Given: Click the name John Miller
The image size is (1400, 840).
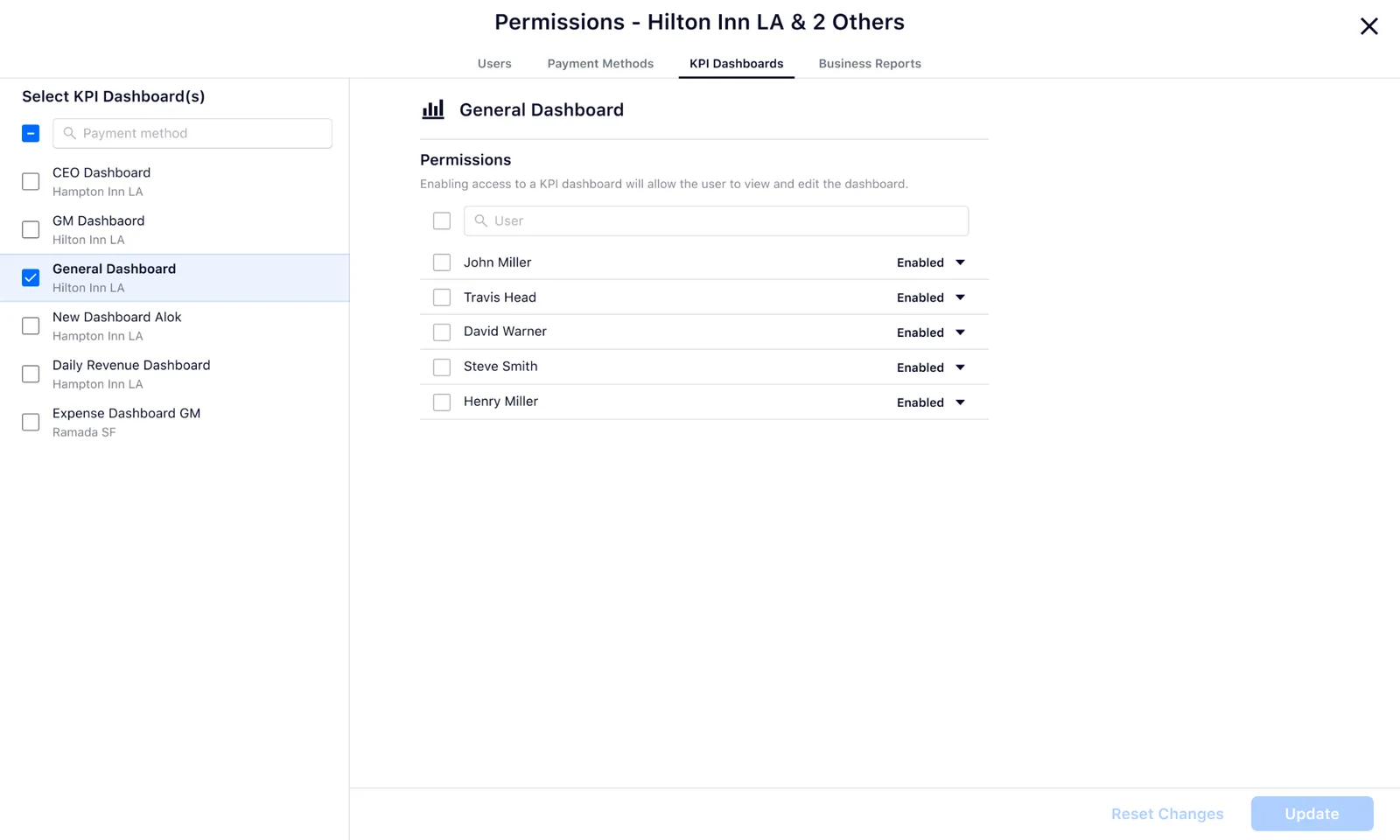Looking at the screenshot, I should pyautogui.click(x=497, y=262).
